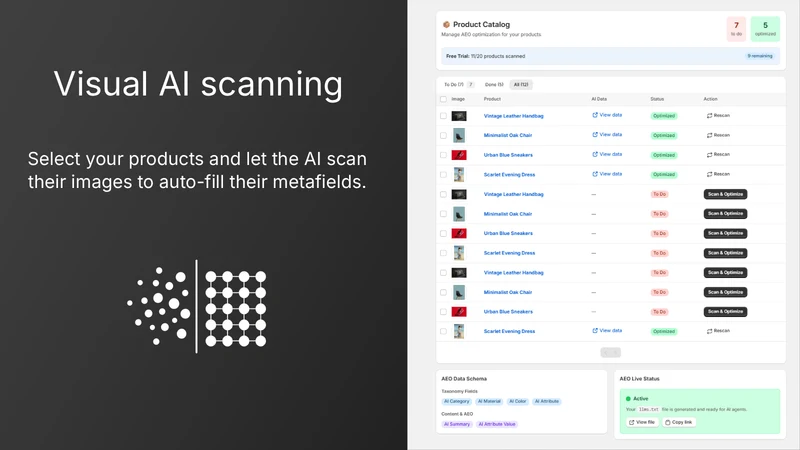
Task: Click the Product Catalog box icon
Action: (446, 24)
